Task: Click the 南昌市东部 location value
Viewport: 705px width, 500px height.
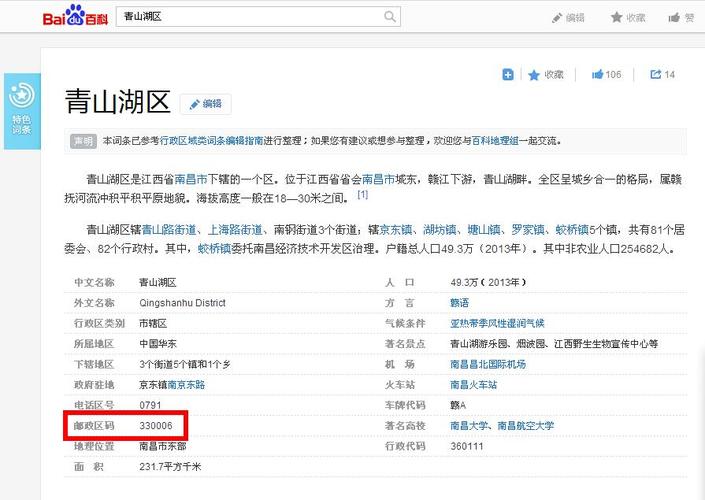Action: click(x=162, y=446)
